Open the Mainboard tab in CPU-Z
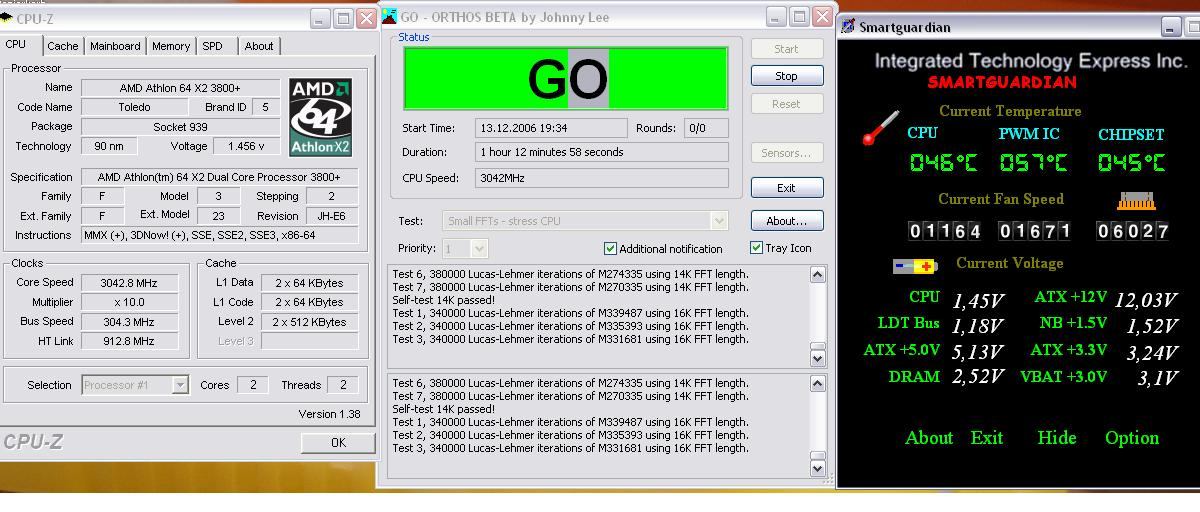 pos(115,46)
